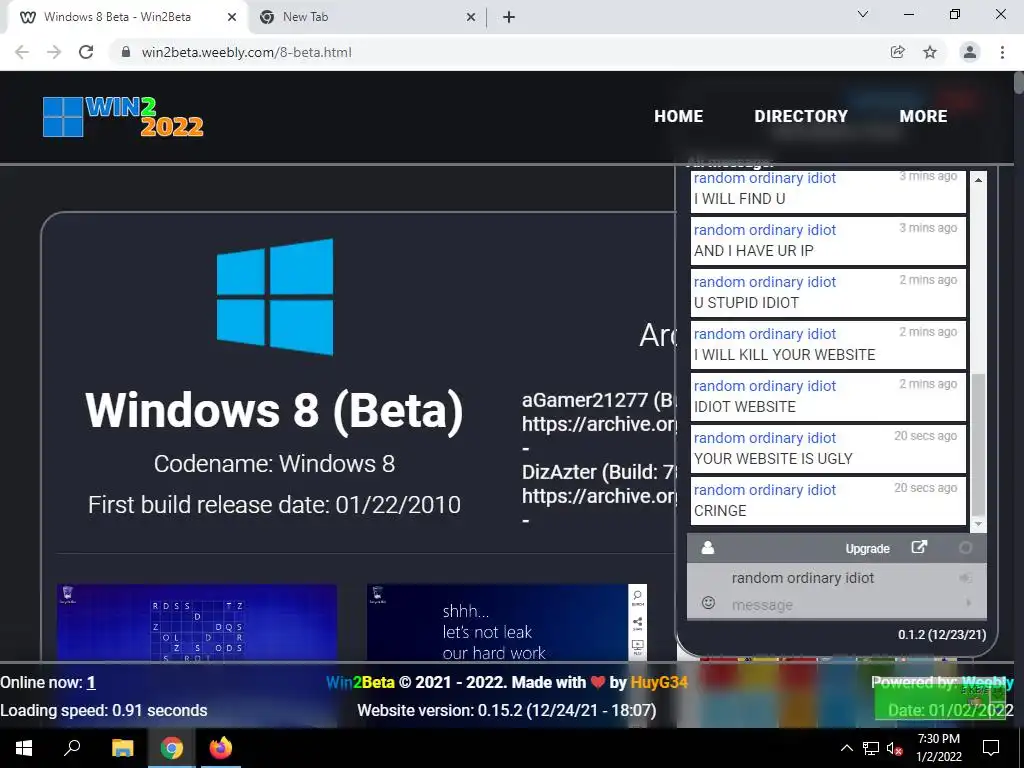The width and height of the screenshot is (1024, 768).
Task: Click the page vertical scrollbar thumb
Action: 1019,84
